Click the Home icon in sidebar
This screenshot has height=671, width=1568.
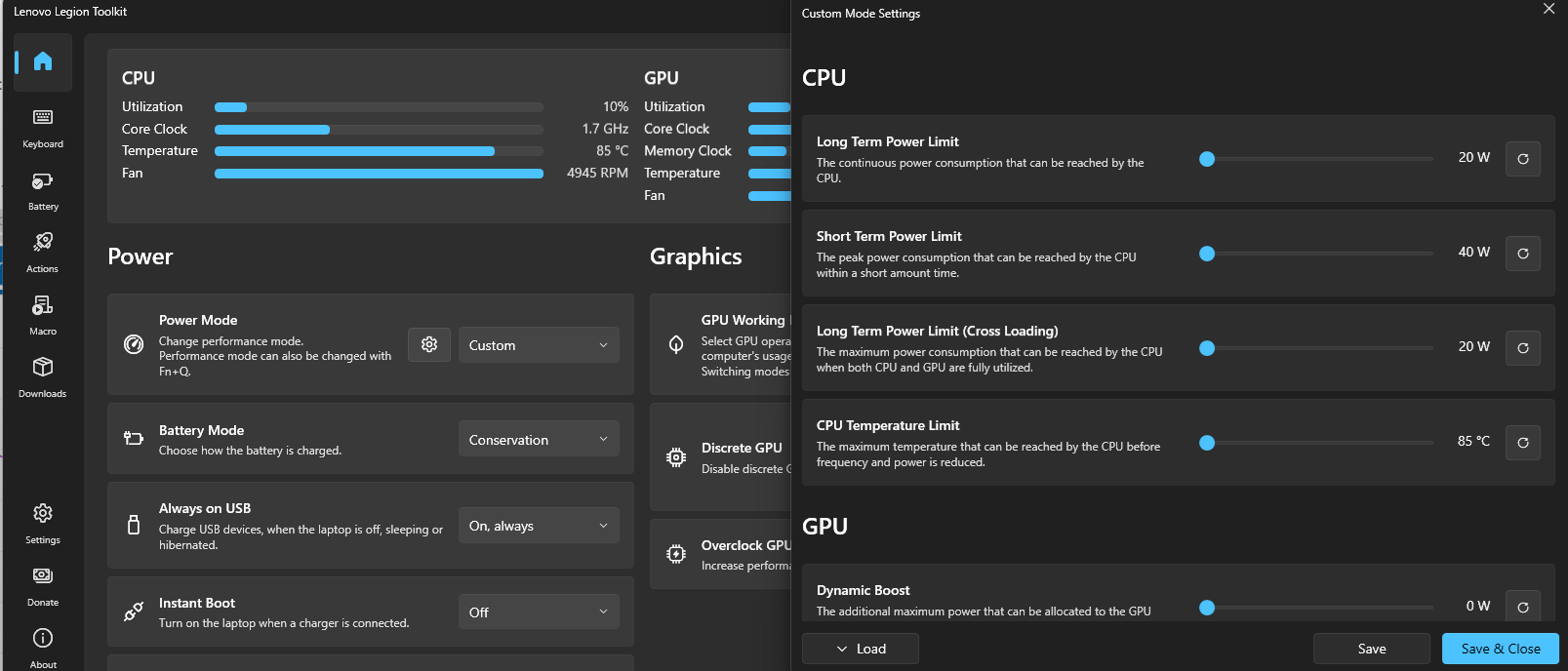(43, 62)
